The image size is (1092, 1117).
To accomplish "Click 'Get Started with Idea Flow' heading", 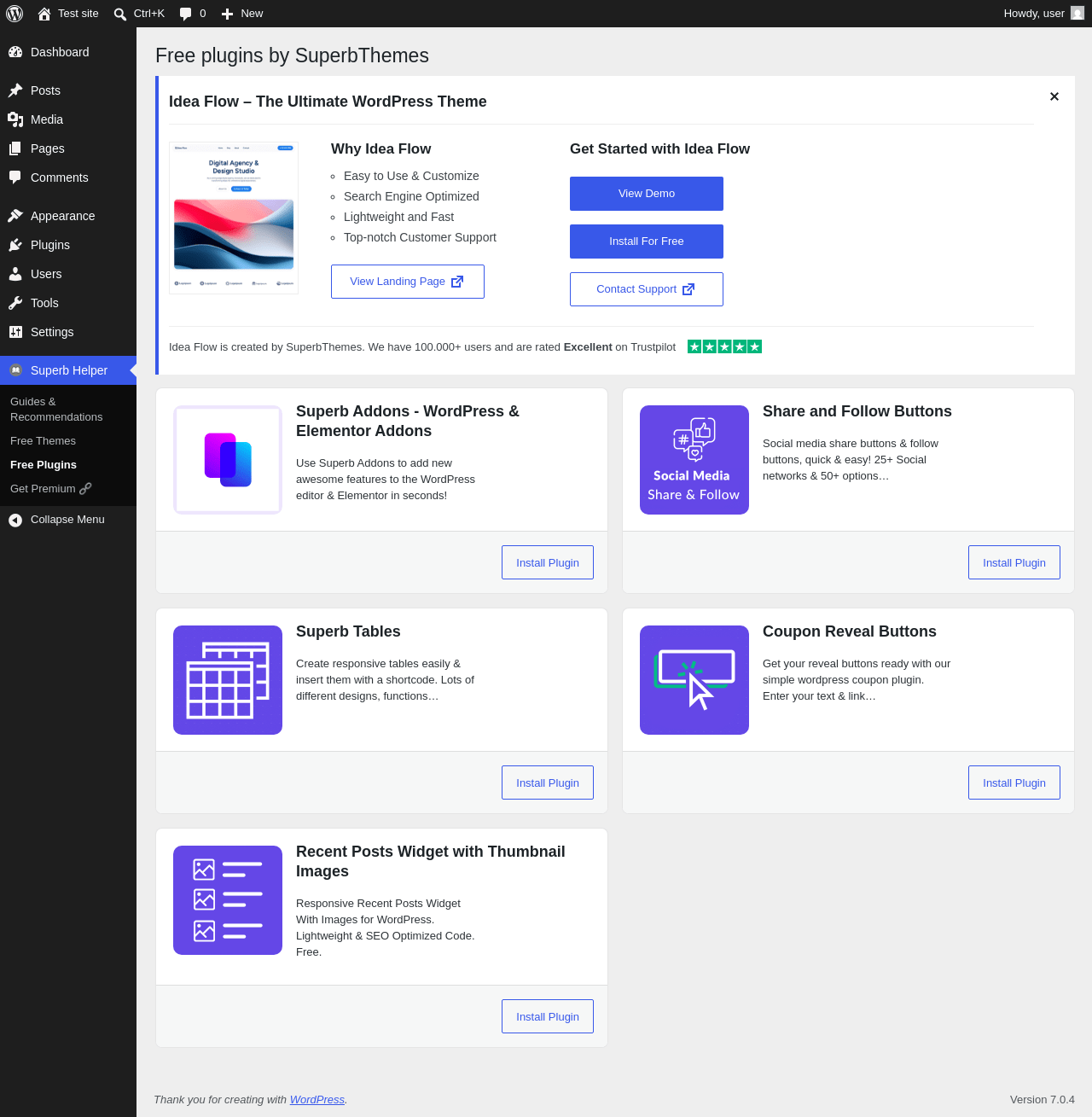I will click(x=659, y=148).
